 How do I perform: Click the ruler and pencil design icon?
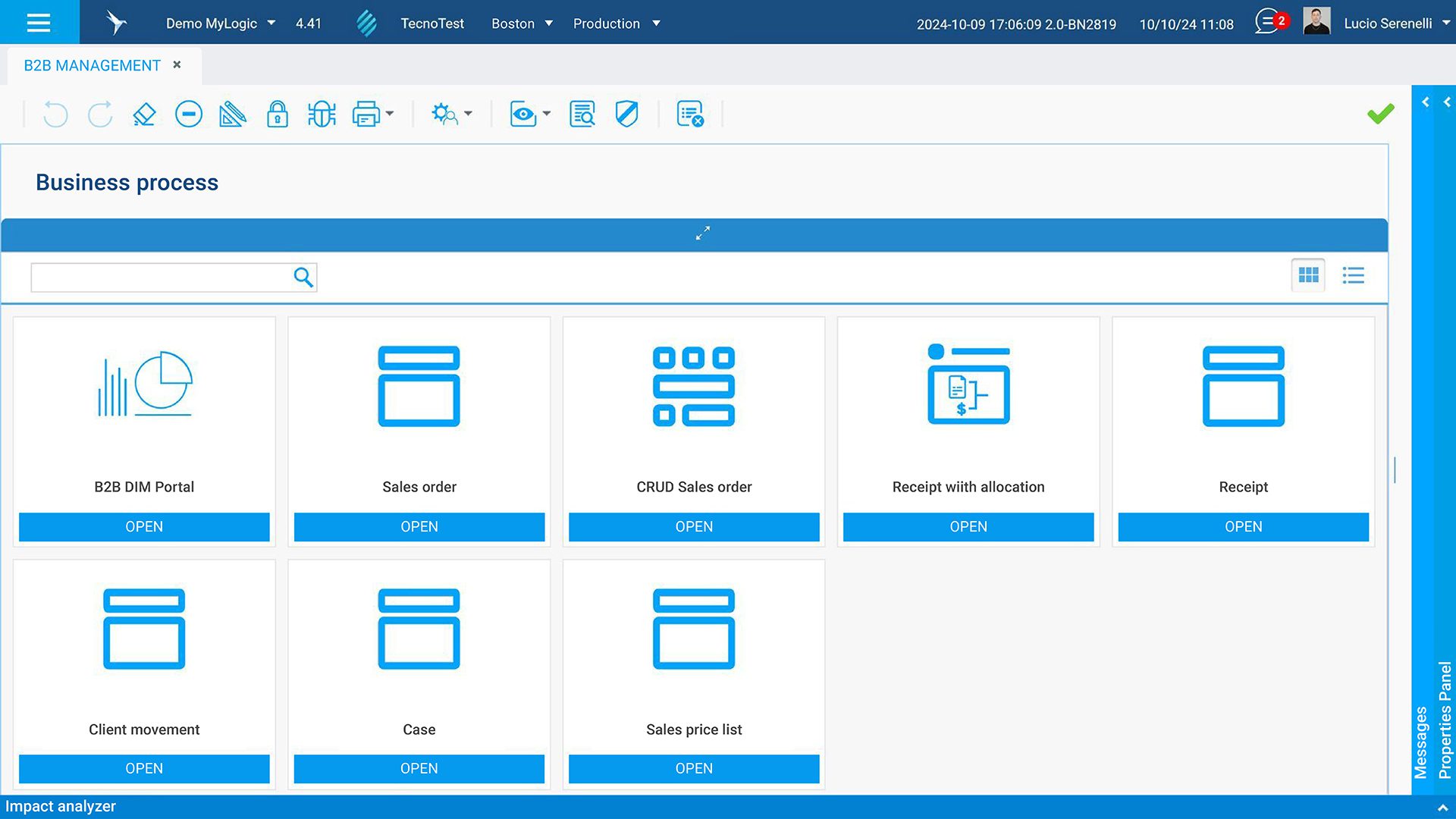(x=233, y=115)
